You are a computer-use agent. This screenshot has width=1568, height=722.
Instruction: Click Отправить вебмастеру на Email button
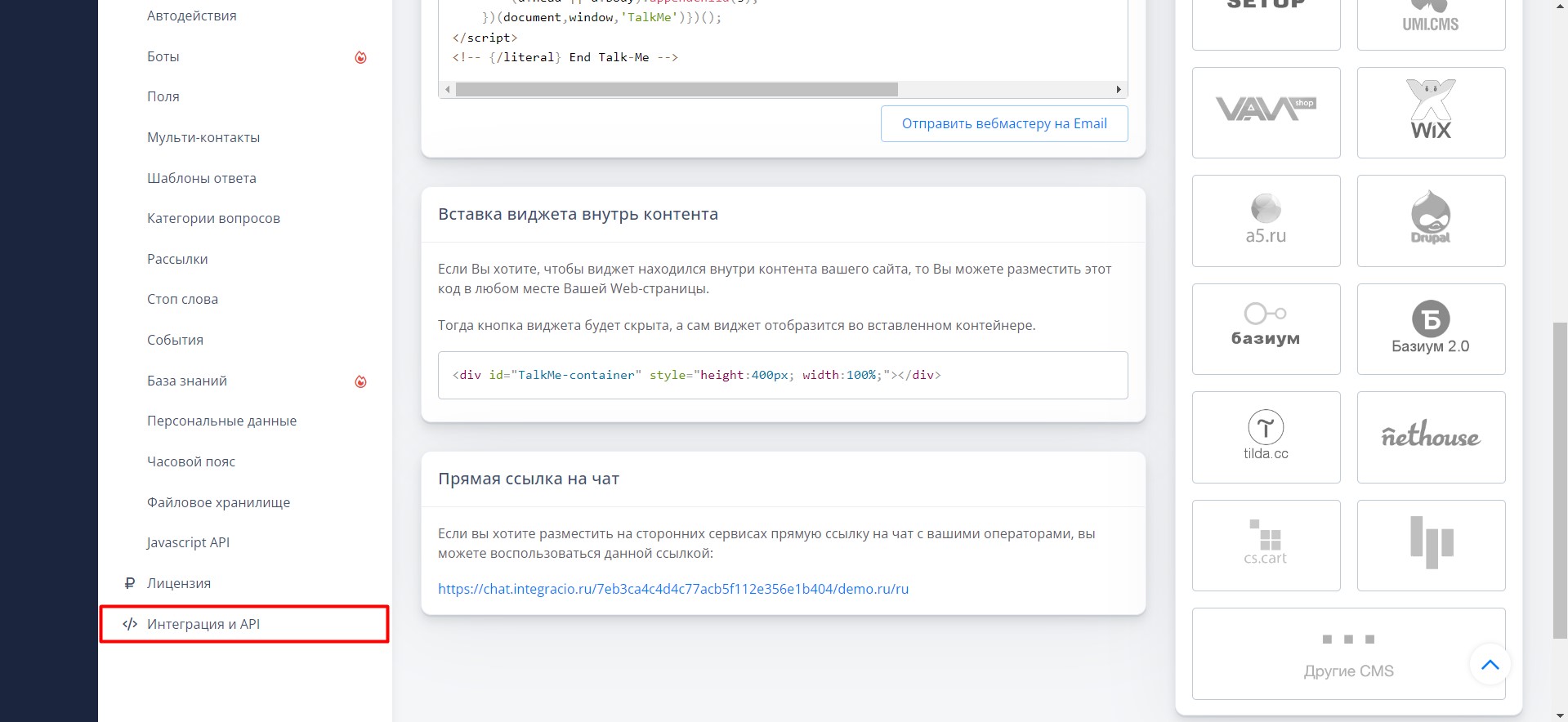click(1004, 123)
